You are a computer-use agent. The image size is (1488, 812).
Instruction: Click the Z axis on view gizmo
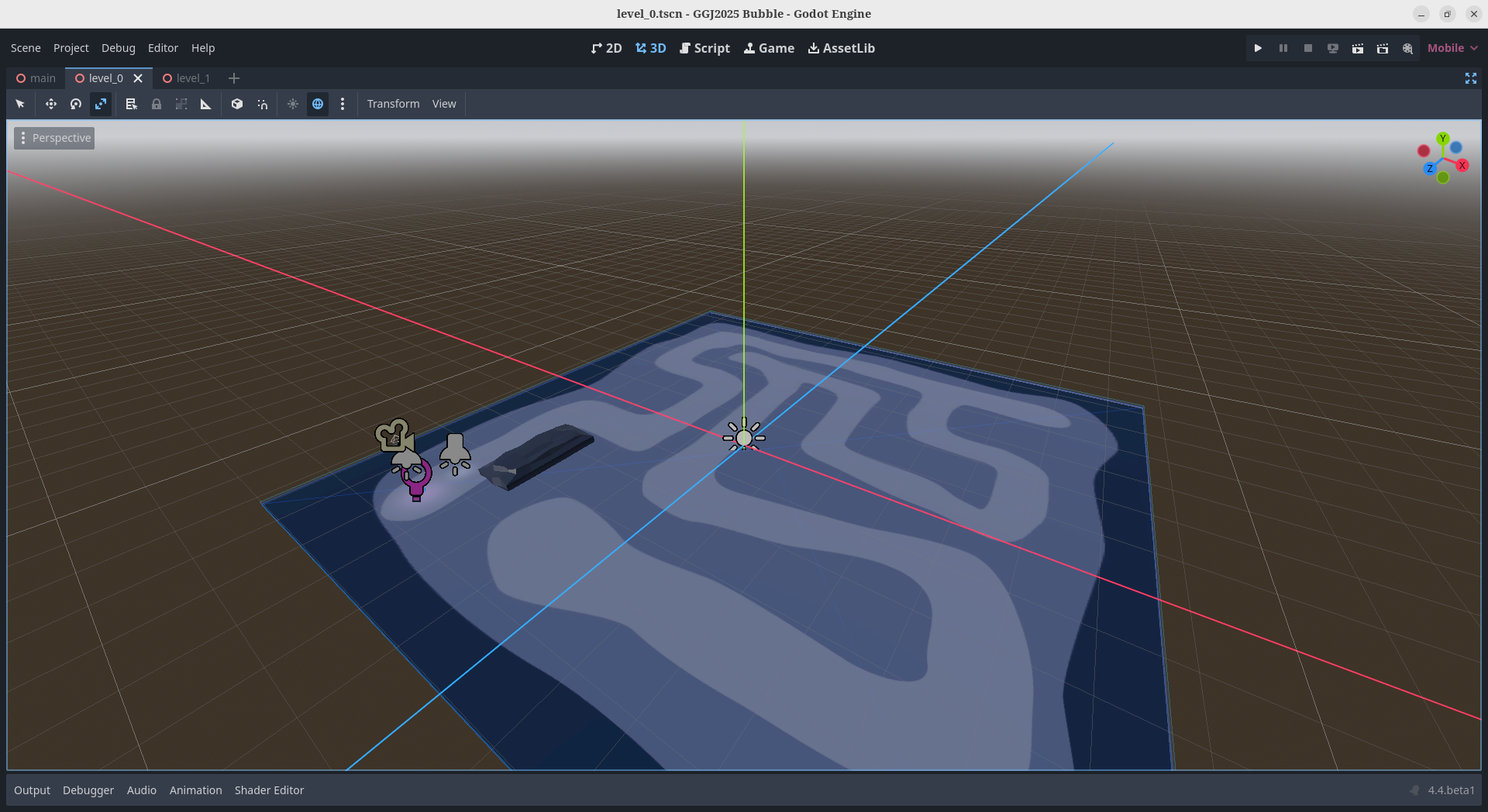(1430, 168)
